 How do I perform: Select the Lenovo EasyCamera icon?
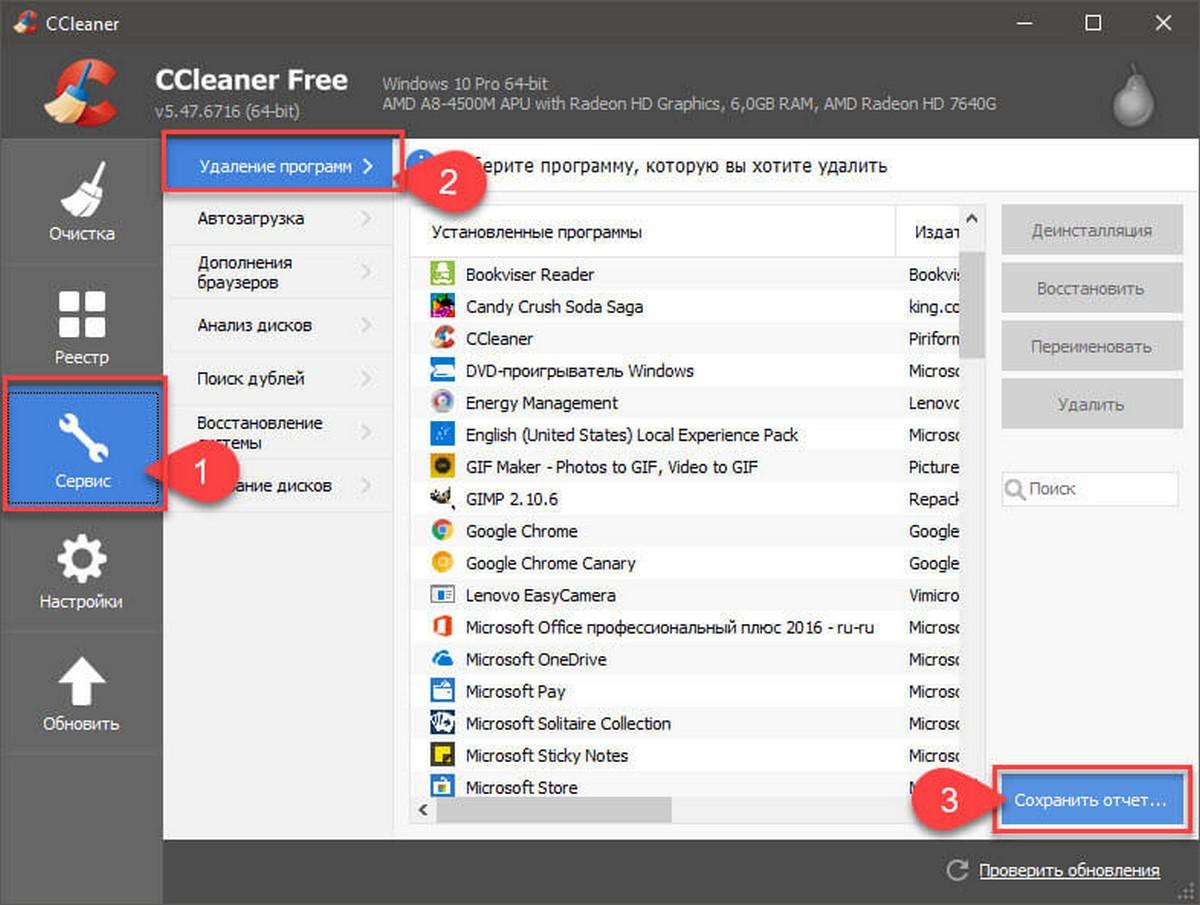point(442,594)
